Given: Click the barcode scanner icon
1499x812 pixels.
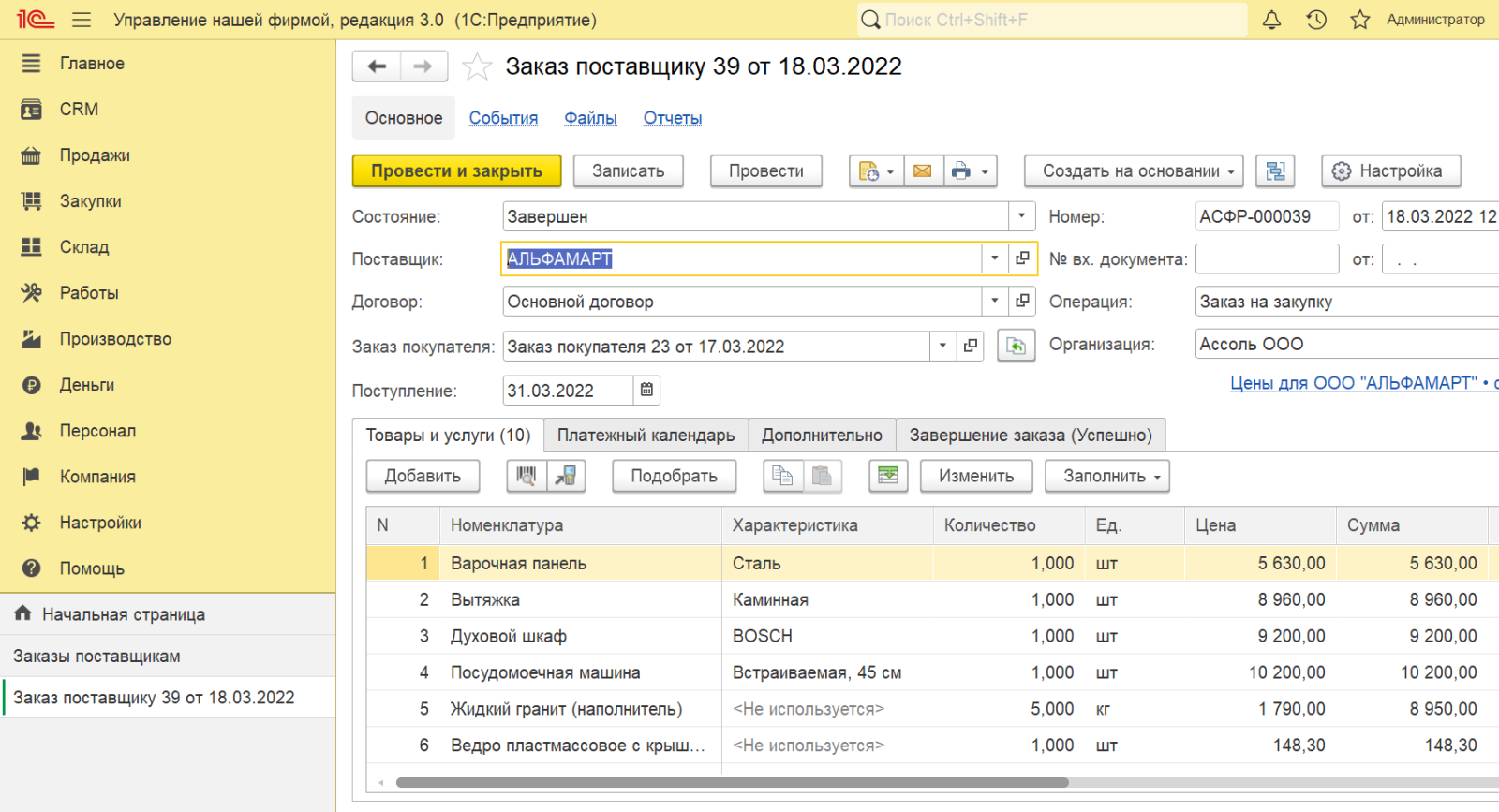Looking at the screenshot, I should 527,476.
